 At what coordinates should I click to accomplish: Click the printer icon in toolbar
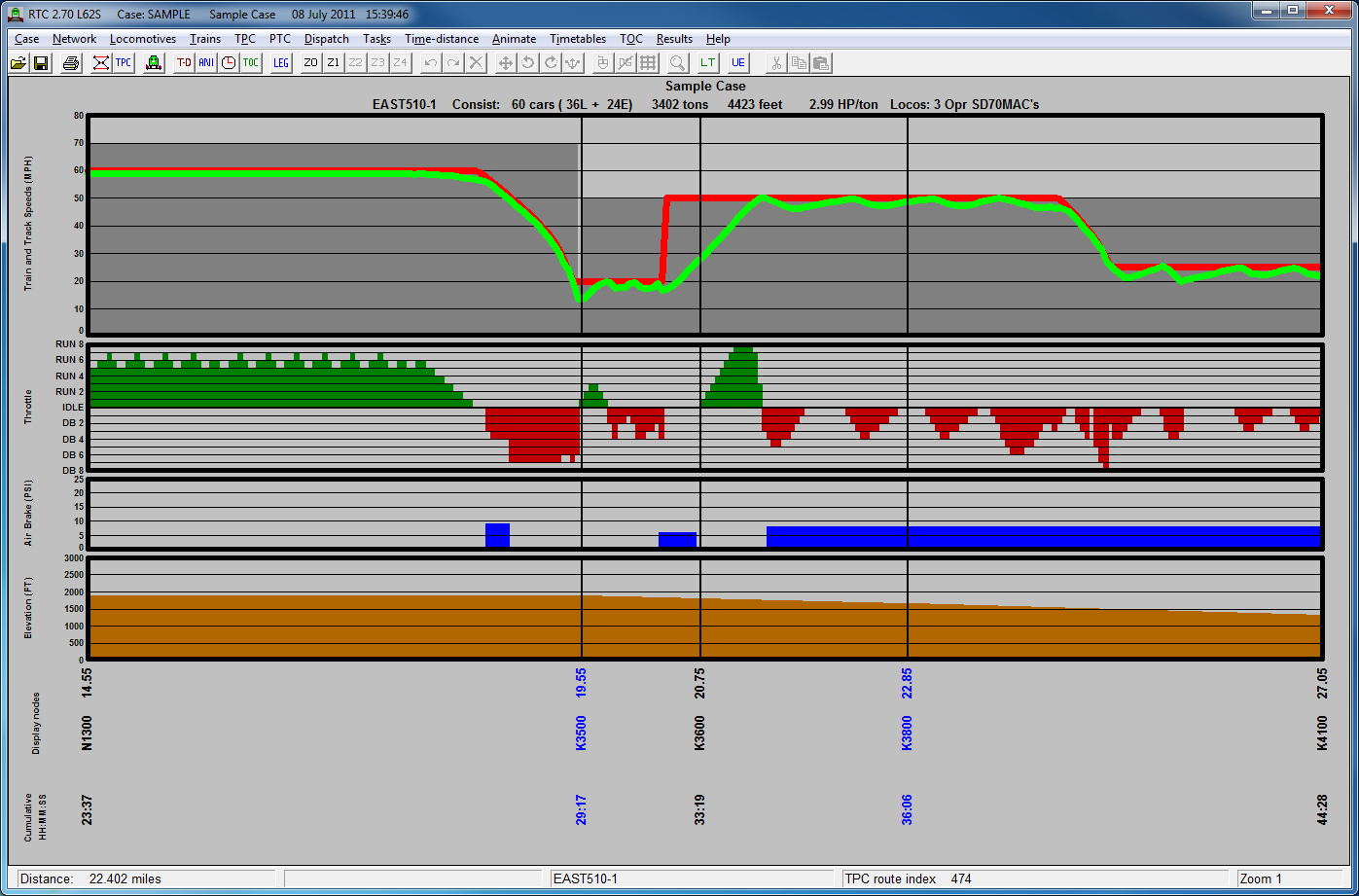[71, 63]
